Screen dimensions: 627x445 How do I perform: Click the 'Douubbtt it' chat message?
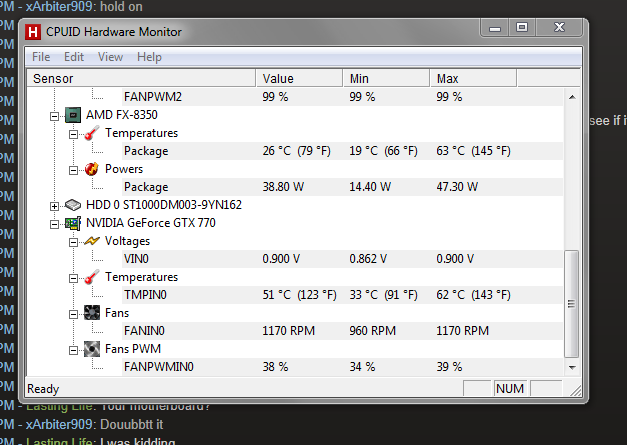click(132, 424)
